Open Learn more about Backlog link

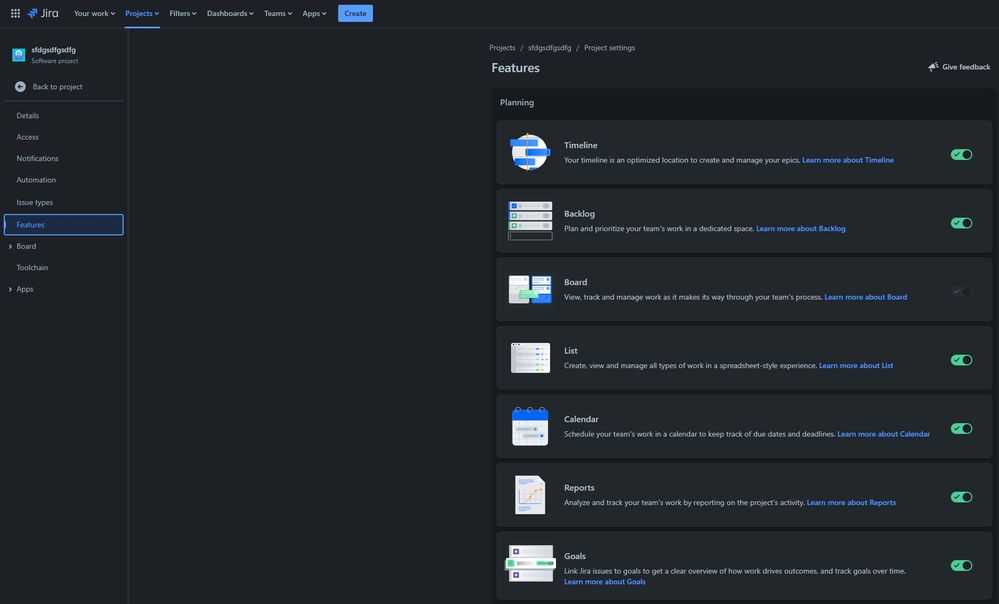point(801,229)
